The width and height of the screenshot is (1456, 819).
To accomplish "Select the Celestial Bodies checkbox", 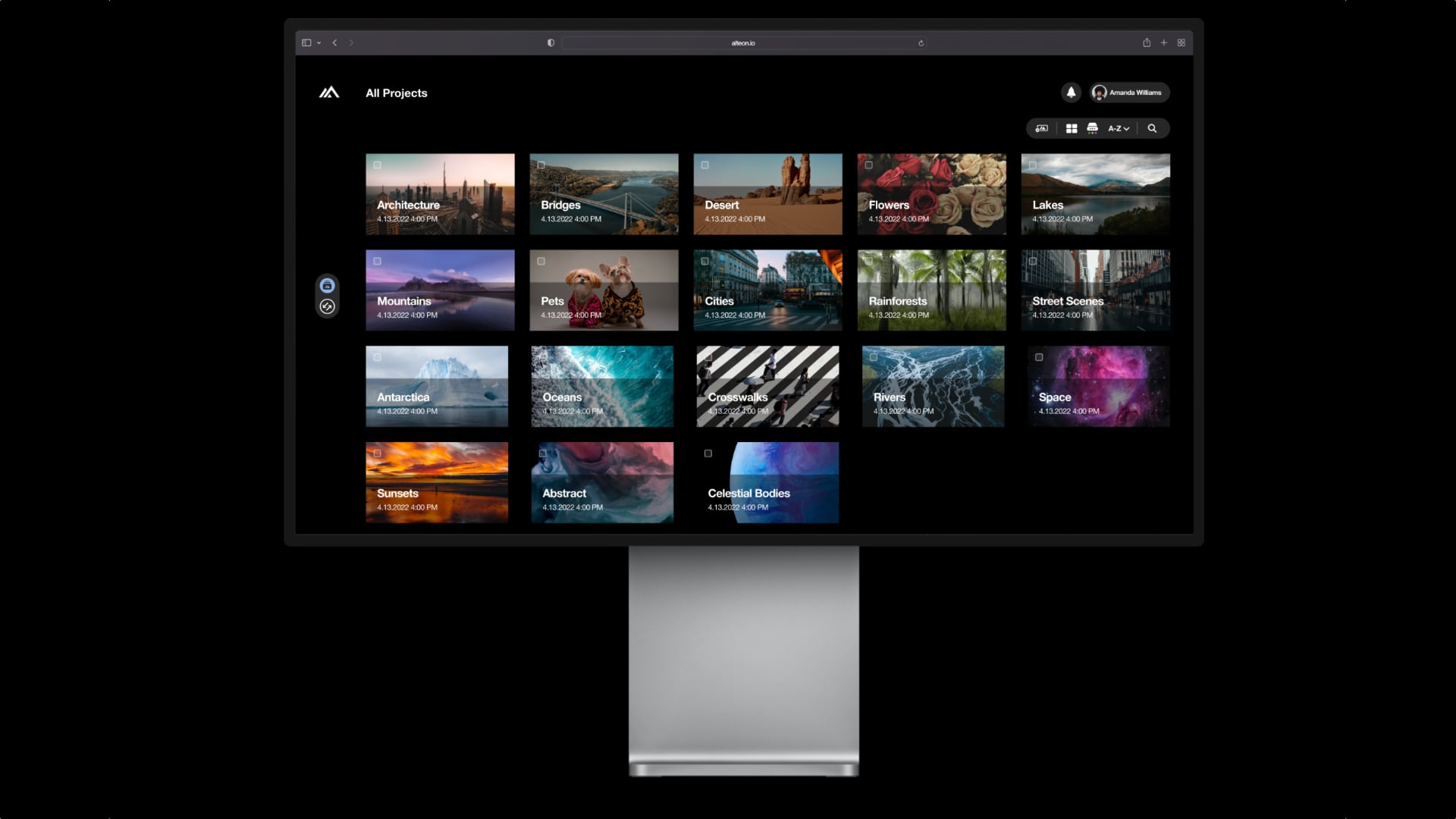I will (708, 453).
